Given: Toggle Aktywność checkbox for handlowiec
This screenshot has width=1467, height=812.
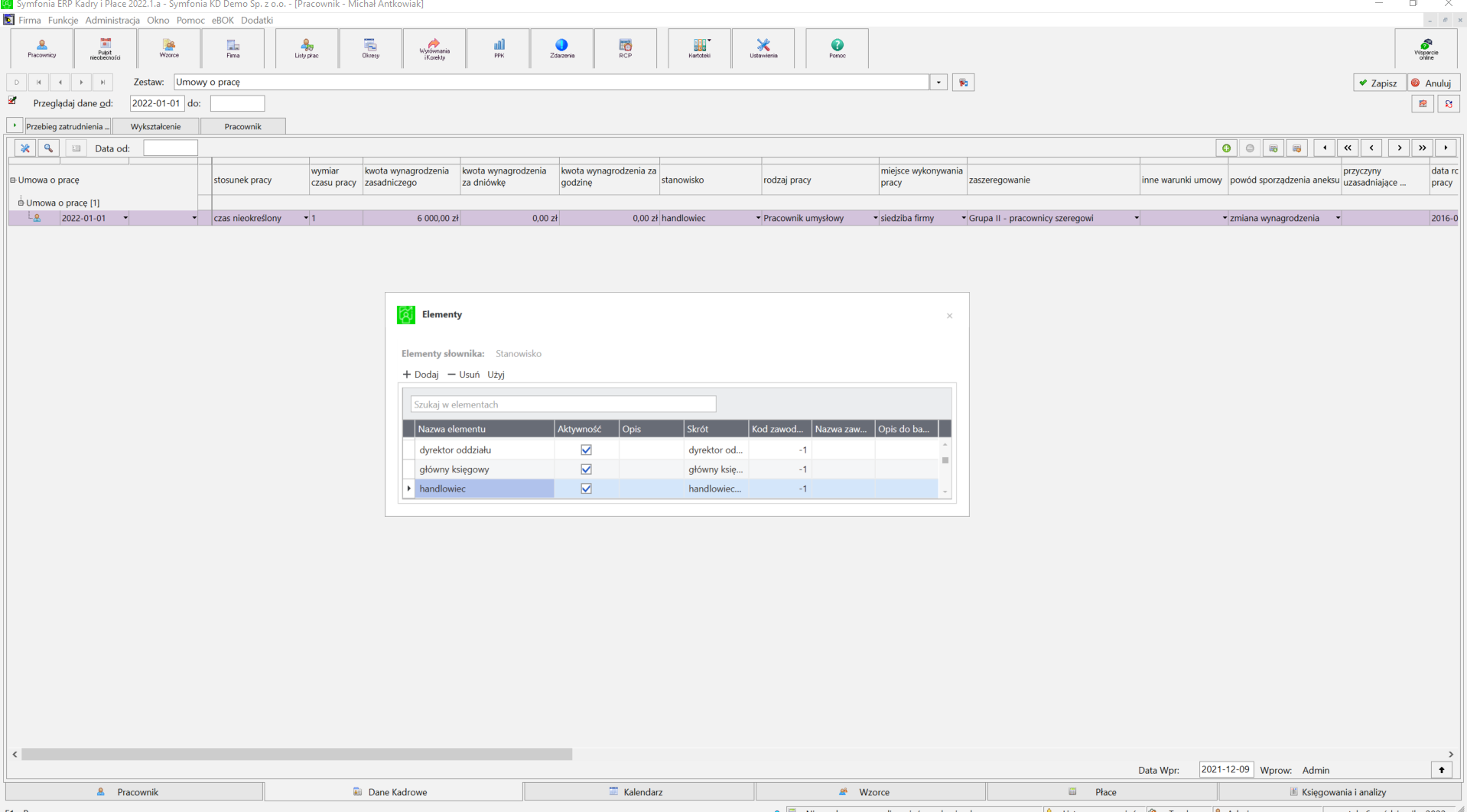Looking at the screenshot, I should [x=587, y=488].
